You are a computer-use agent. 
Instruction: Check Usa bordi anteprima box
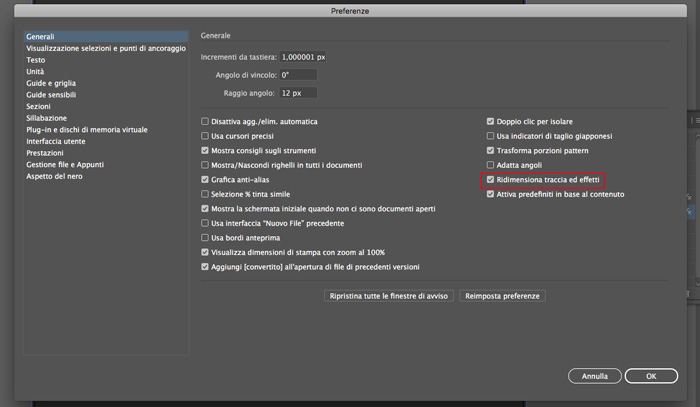(x=205, y=237)
